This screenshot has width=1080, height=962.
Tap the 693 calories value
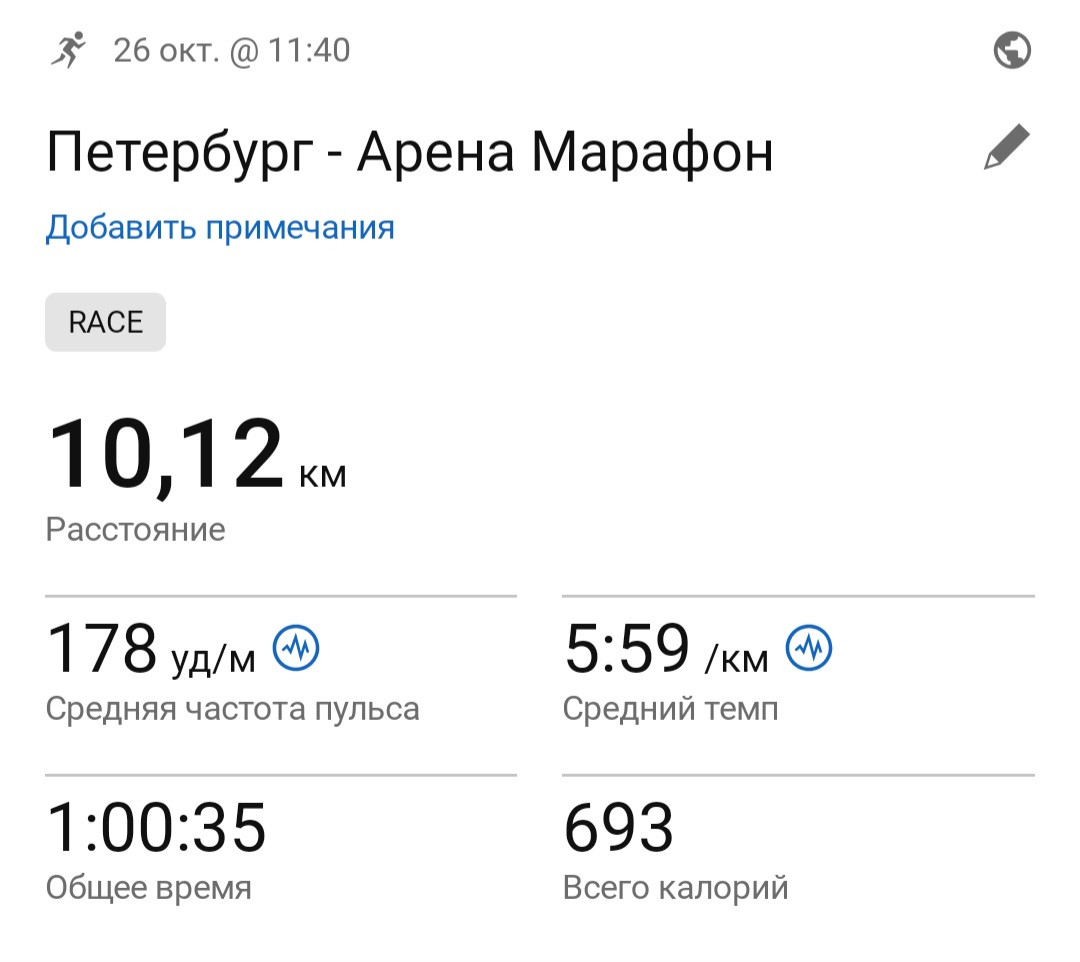[x=619, y=827]
